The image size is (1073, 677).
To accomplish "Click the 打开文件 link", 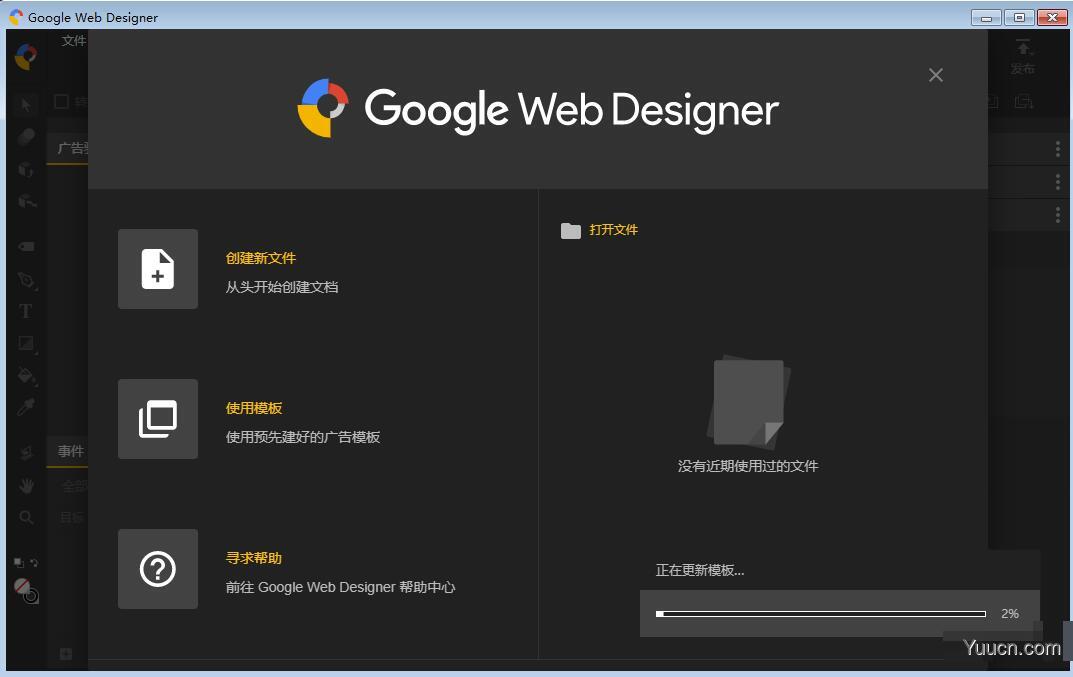I will click(x=613, y=230).
